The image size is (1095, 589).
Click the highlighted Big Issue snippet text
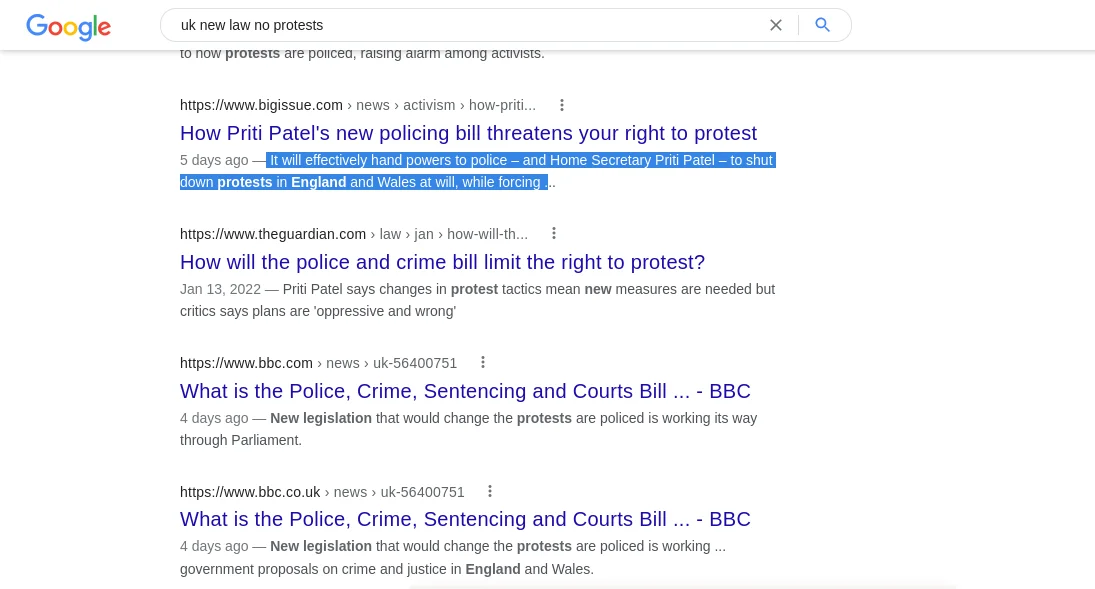(x=478, y=171)
